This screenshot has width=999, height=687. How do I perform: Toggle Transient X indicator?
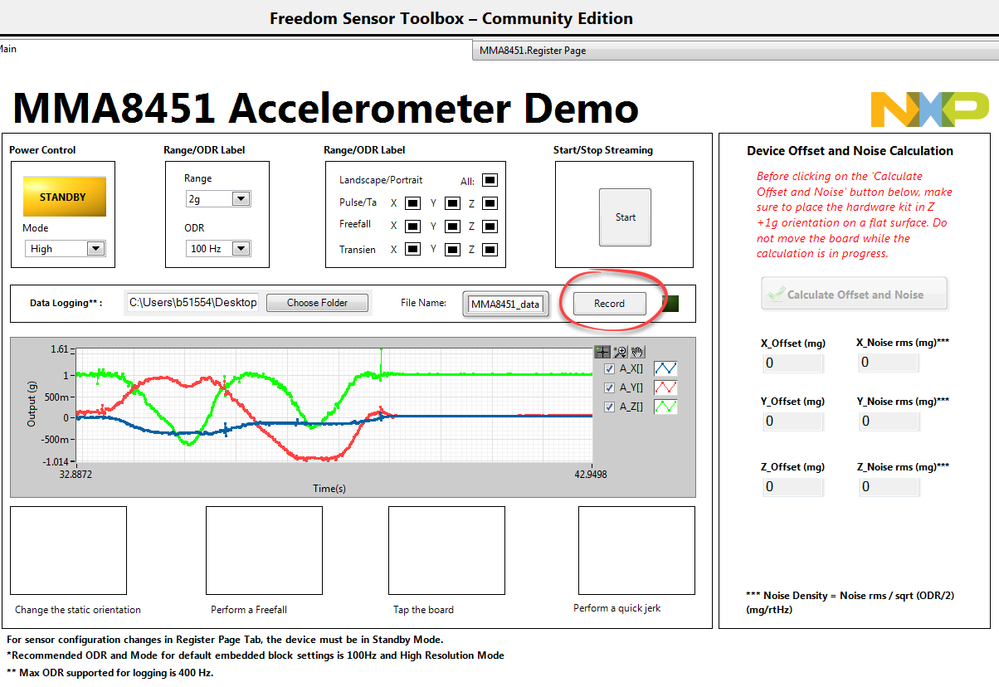tap(413, 249)
